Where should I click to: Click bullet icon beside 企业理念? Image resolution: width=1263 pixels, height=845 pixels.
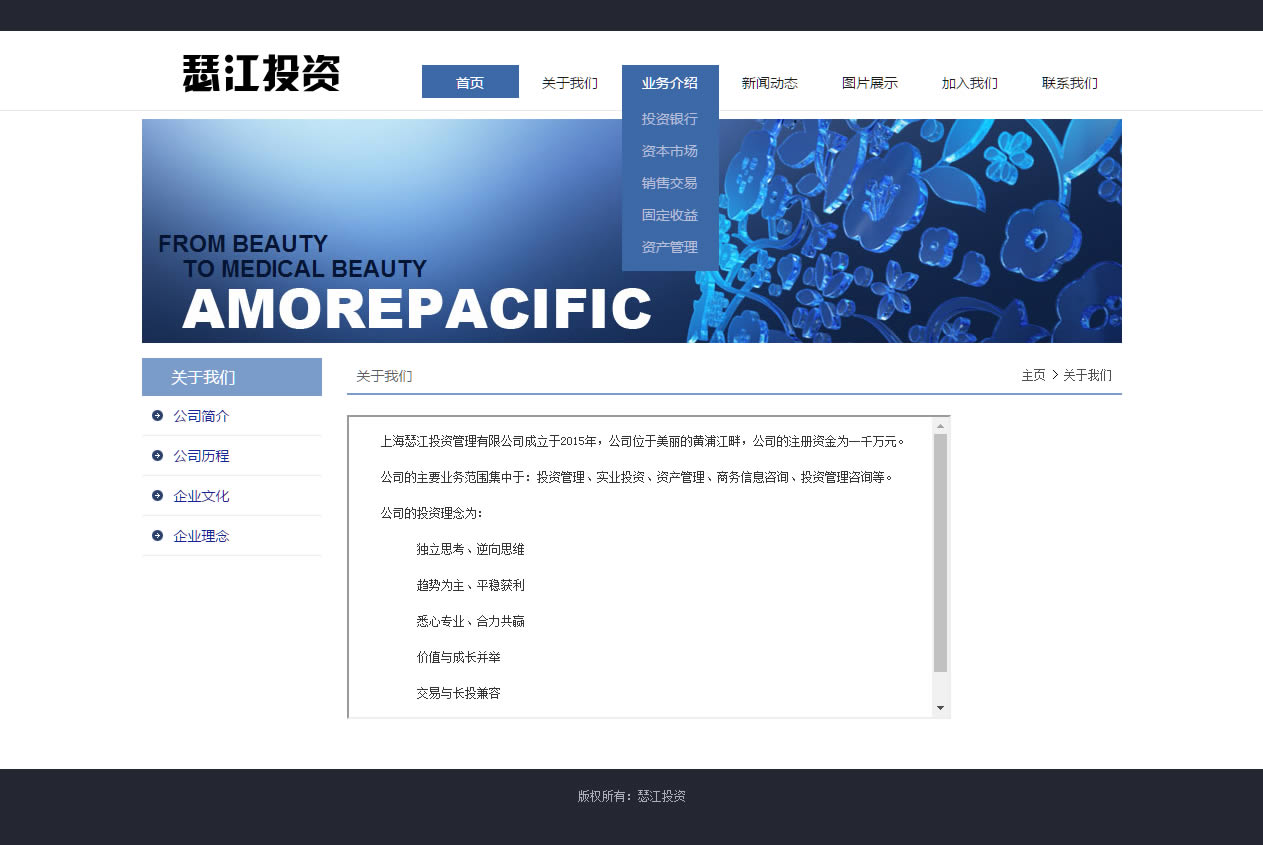pos(158,536)
